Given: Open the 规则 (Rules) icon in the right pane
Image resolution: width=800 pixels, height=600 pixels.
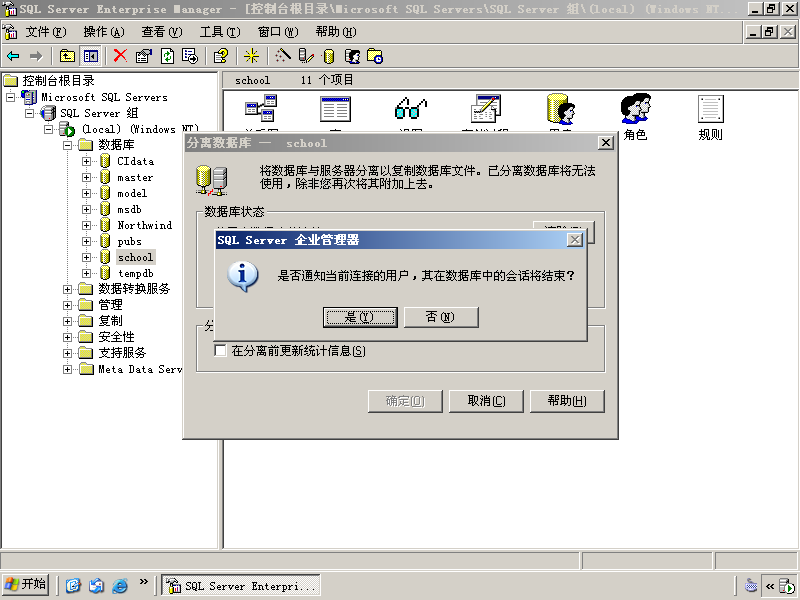Looking at the screenshot, I should click(711, 109).
